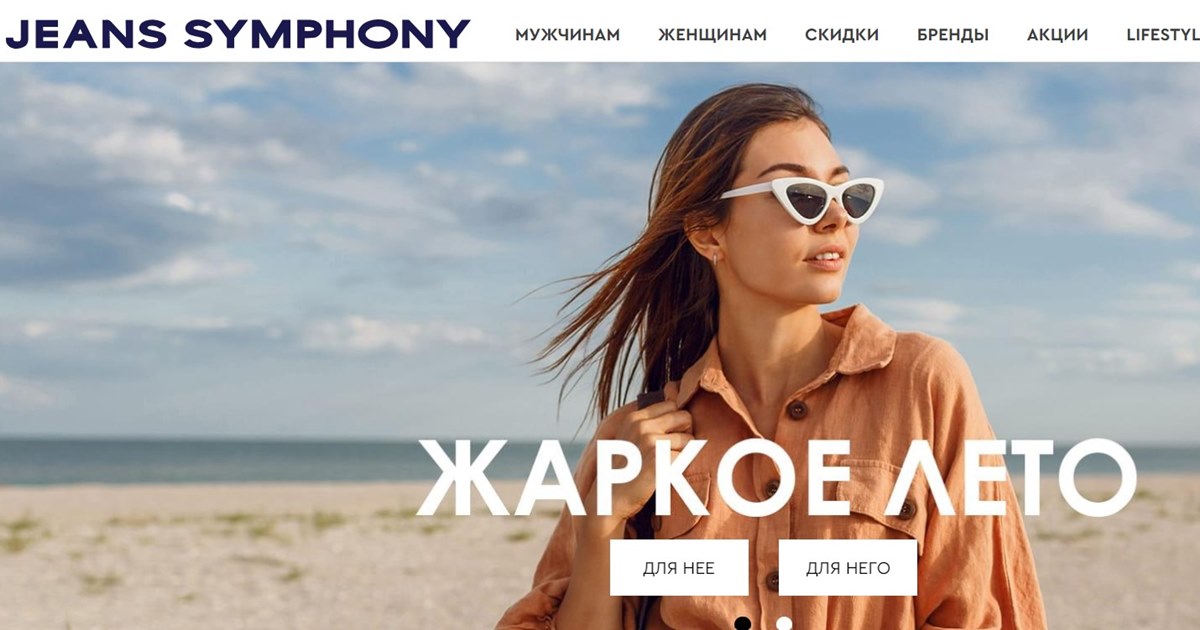1200x630 pixels.
Task: Select the black carousel dot indicator
Action: pos(742,624)
